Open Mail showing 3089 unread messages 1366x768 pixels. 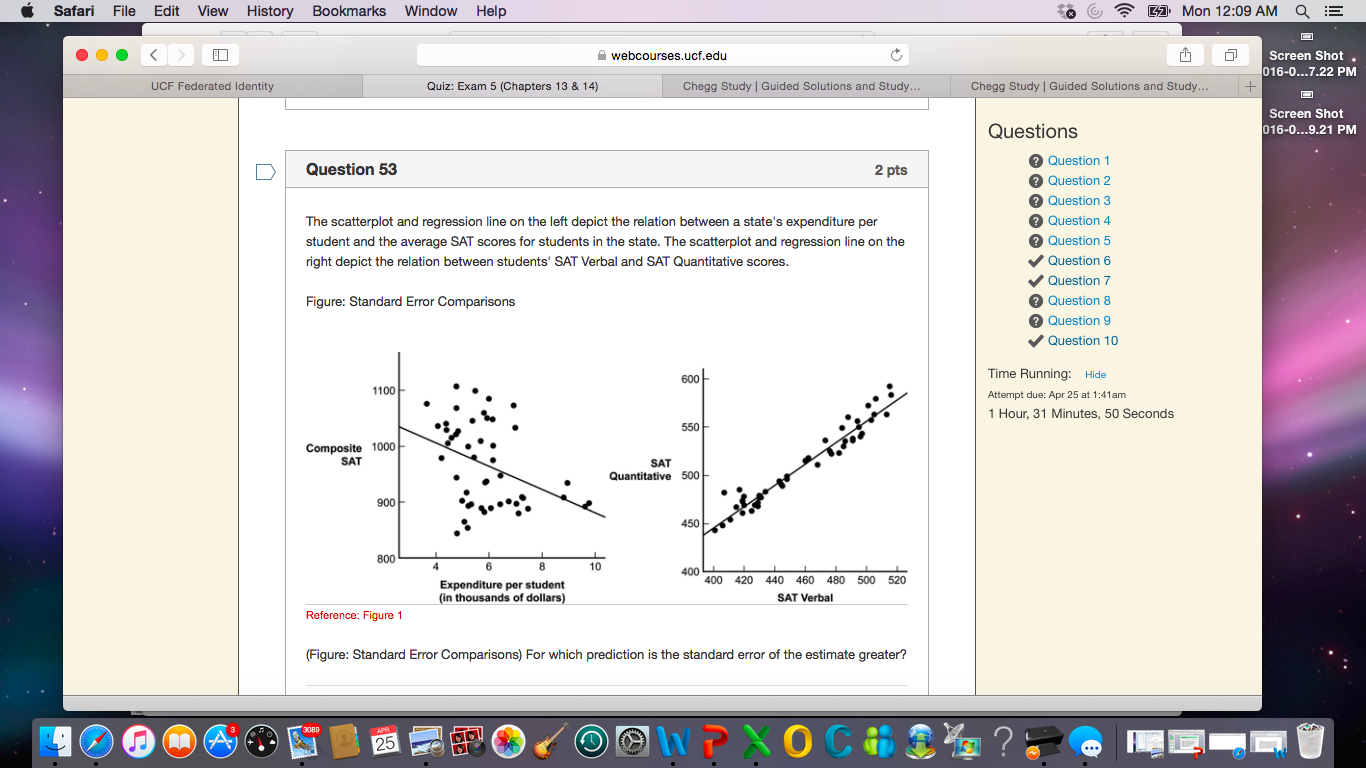[x=304, y=743]
